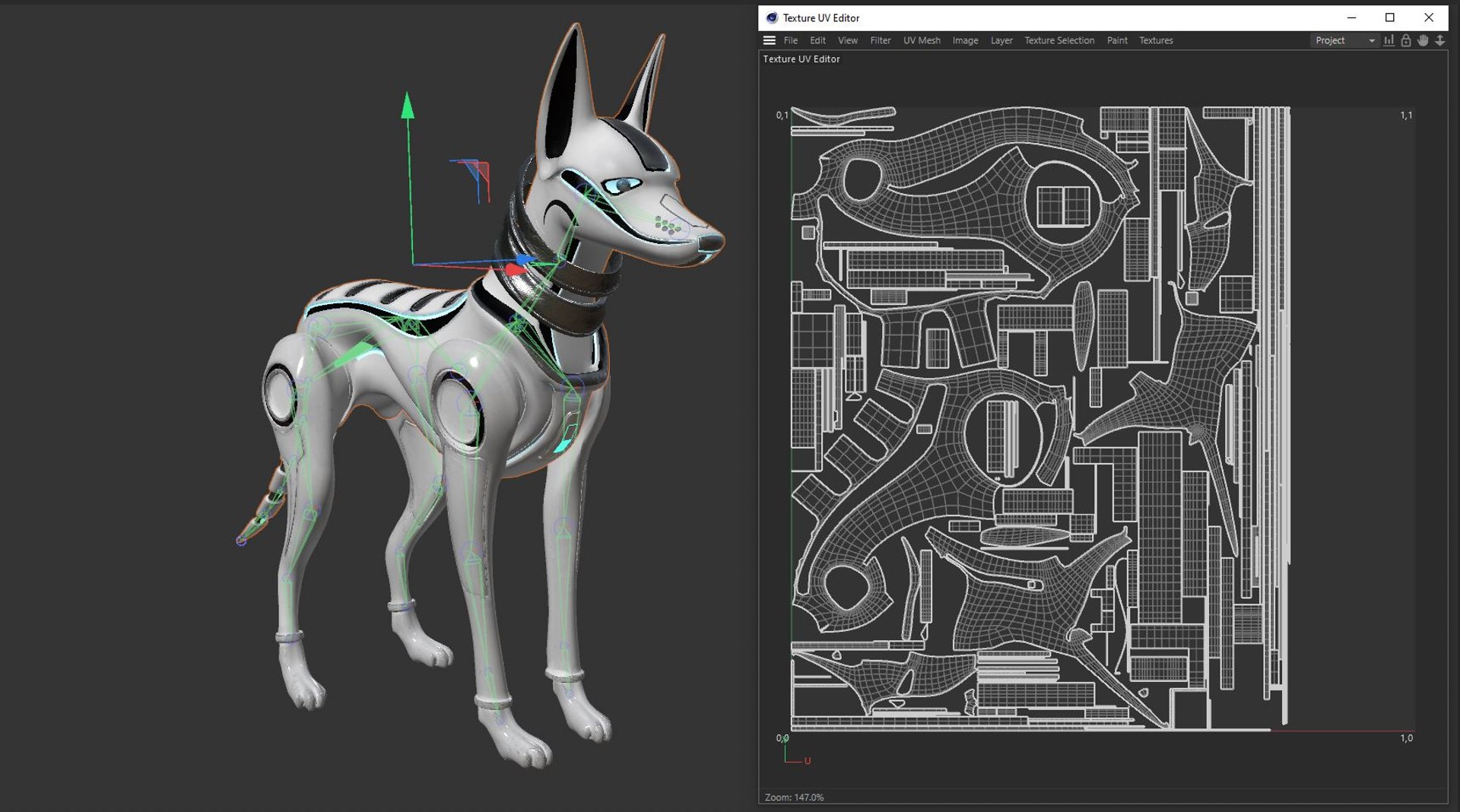Open the Edit menu
Viewport: 1460px width, 812px height.
(x=817, y=40)
